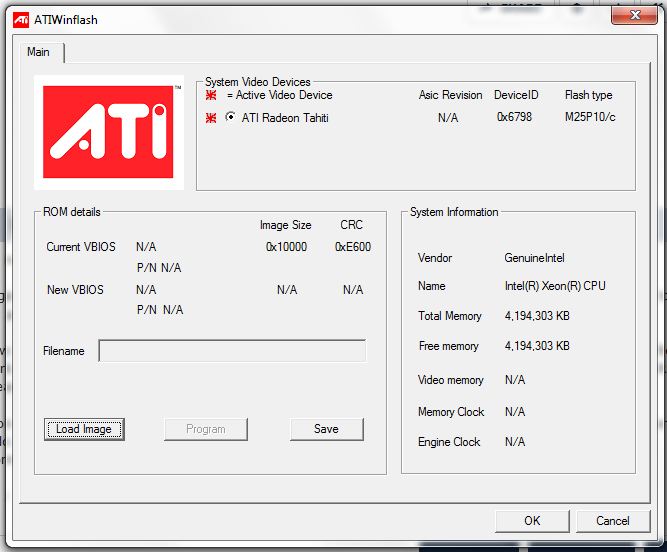Click the Total Memory value 4,194,303 KB
667x552 pixels.
[537, 316]
